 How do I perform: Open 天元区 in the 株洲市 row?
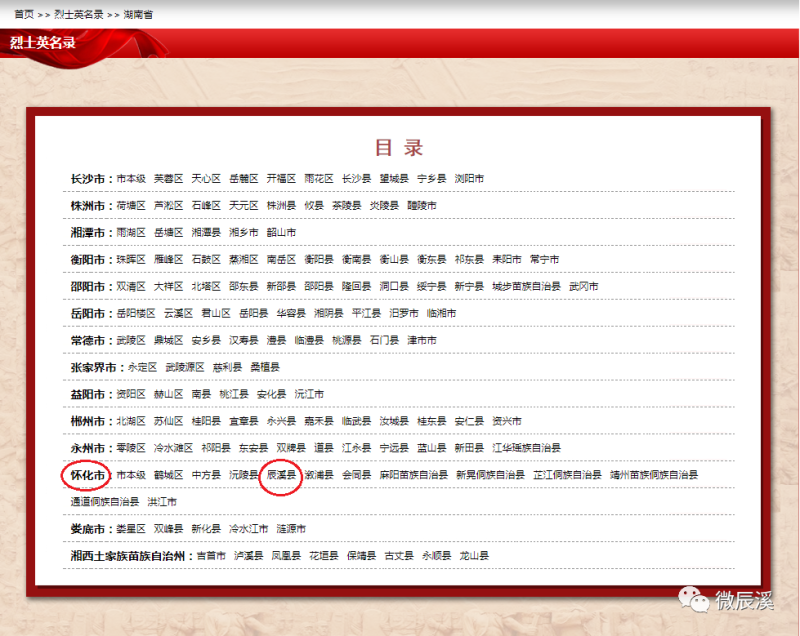[243, 206]
